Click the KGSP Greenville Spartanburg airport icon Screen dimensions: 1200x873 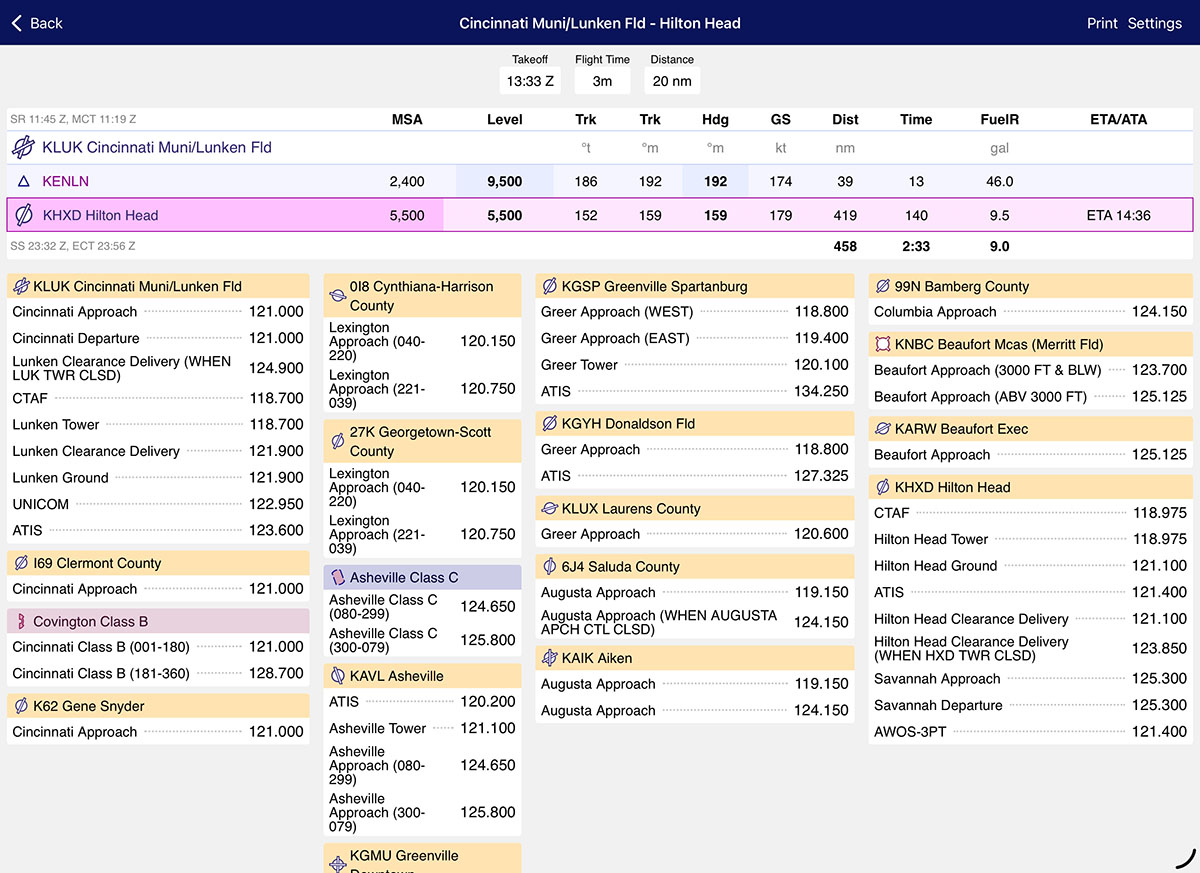click(x=549, y=287)
